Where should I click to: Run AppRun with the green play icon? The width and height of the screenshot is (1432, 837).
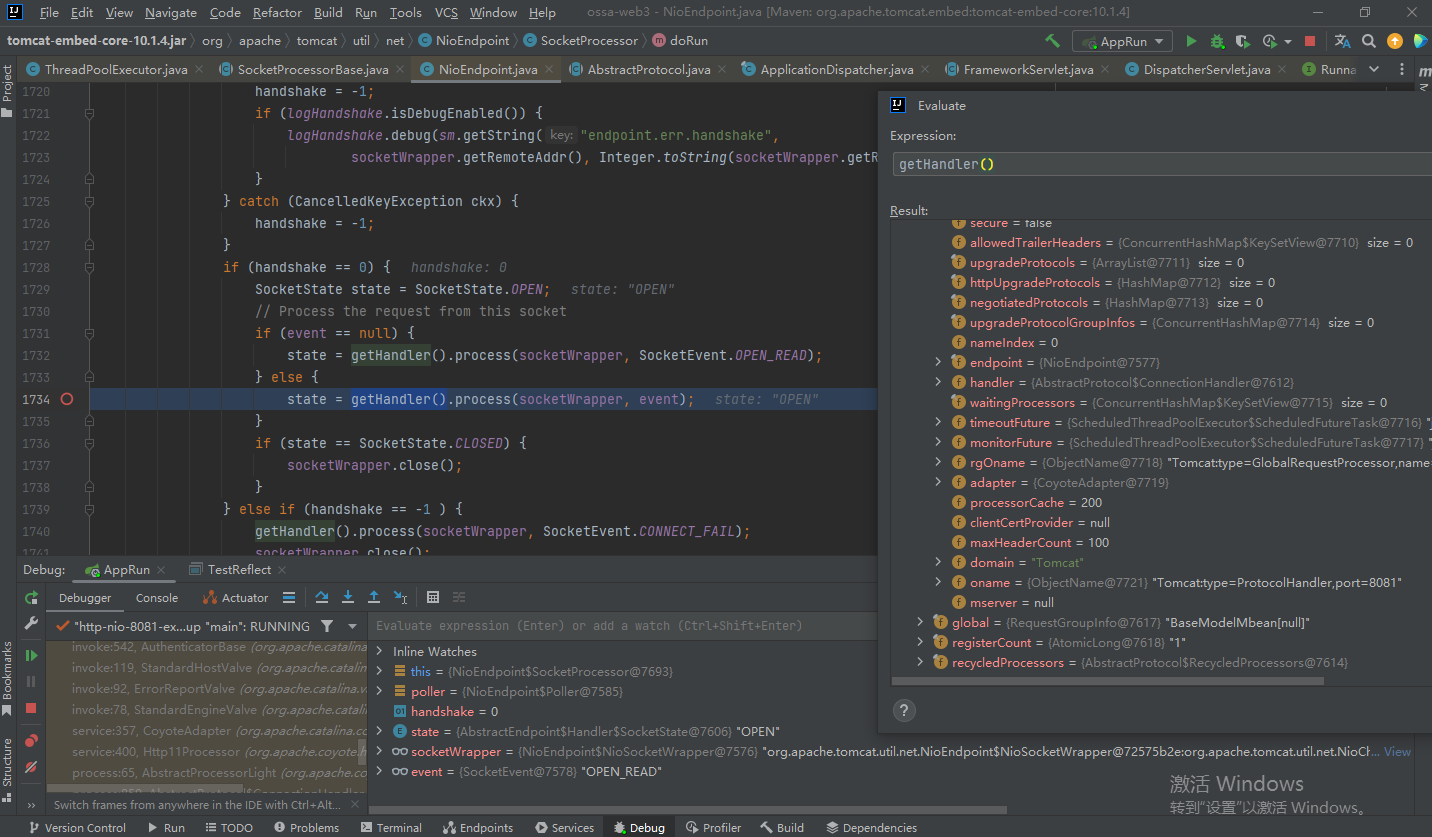[1191, 41]
